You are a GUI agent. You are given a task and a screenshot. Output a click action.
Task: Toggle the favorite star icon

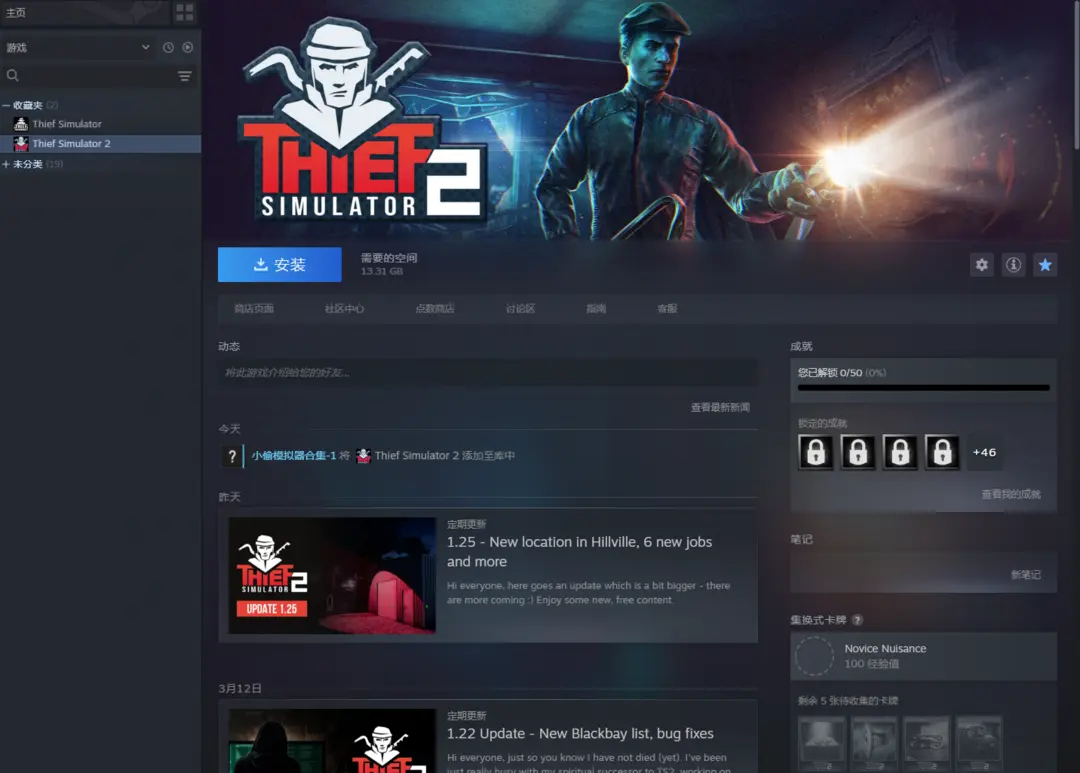(1045, 265)
